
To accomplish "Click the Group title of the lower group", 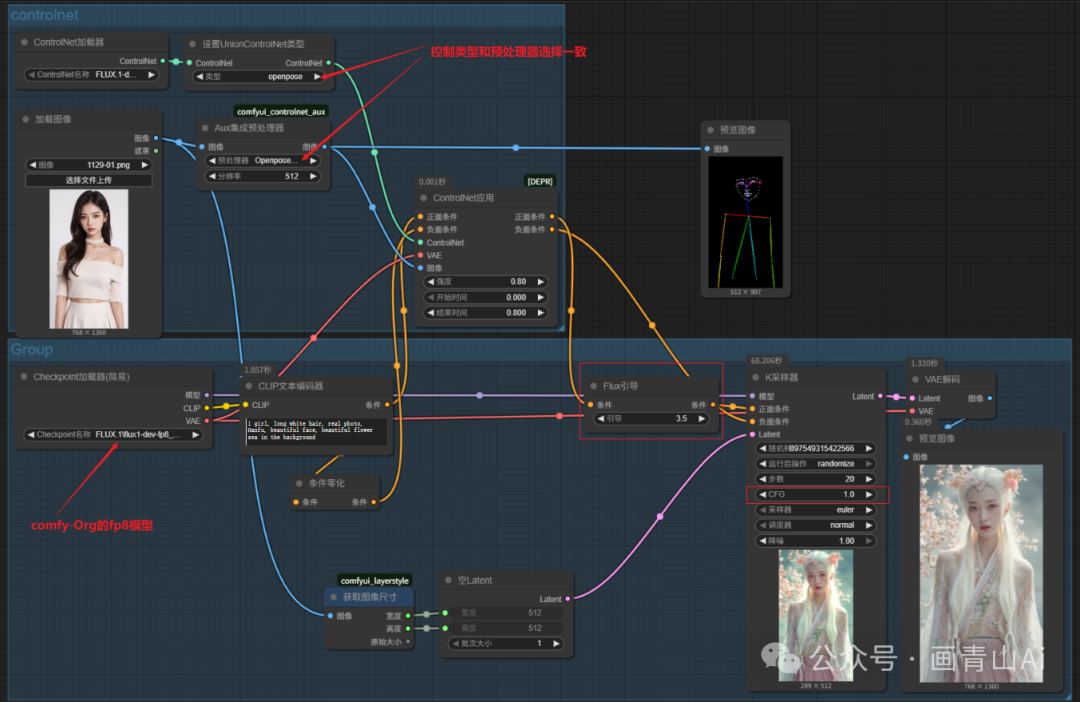I will click(x=32, y=349).
